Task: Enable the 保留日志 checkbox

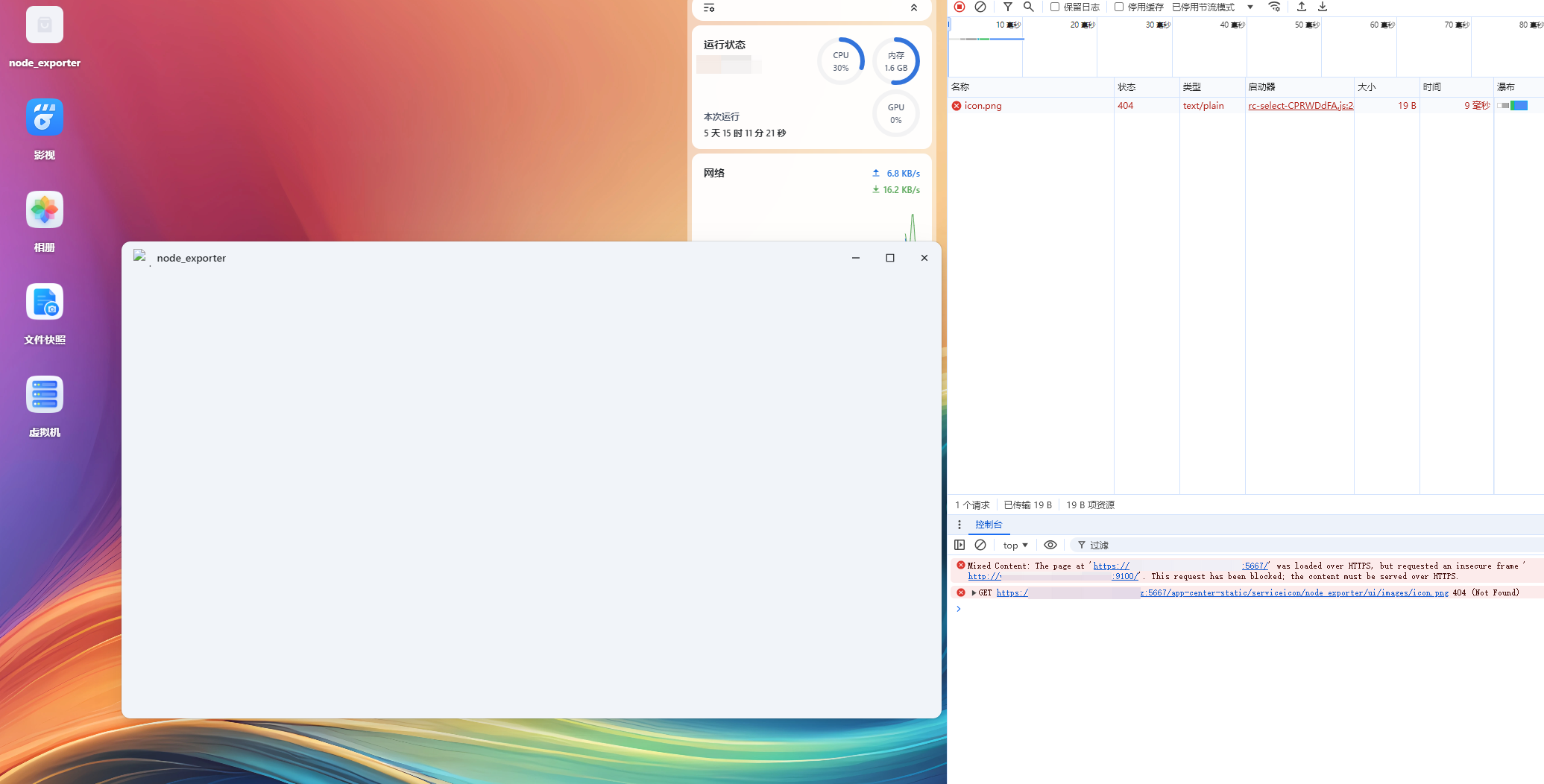Action: click(1055, 7)
